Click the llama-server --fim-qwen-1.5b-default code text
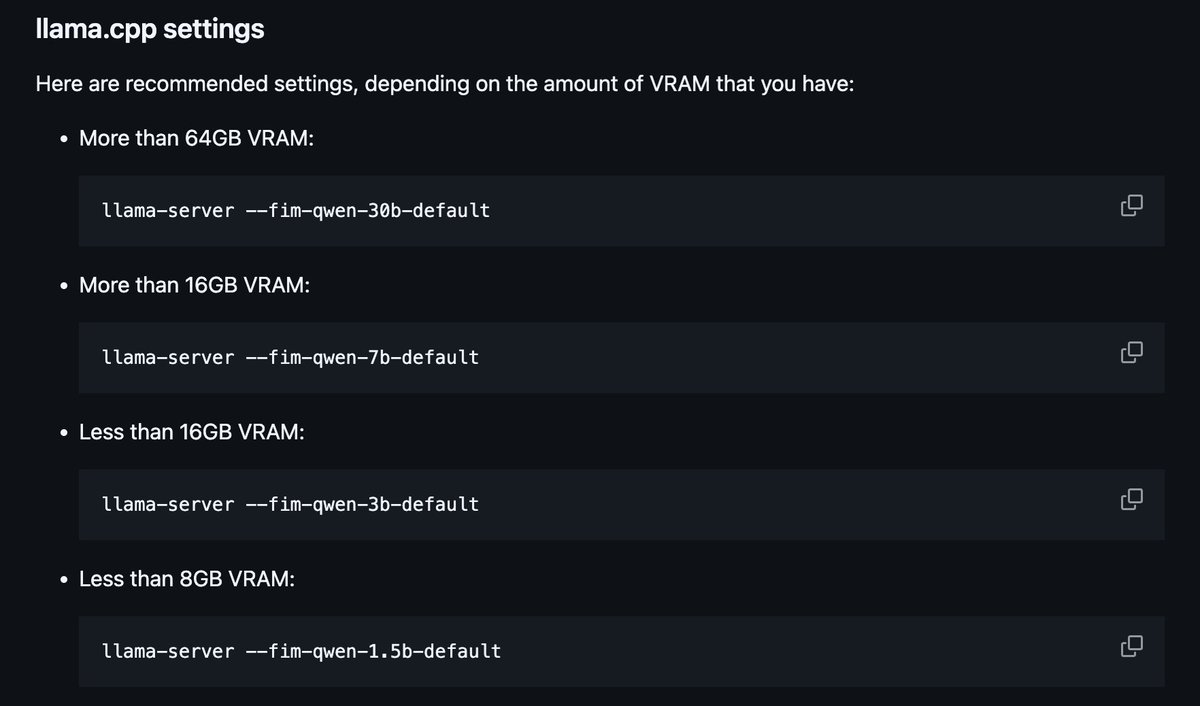1200x706 pixels. 301,651
